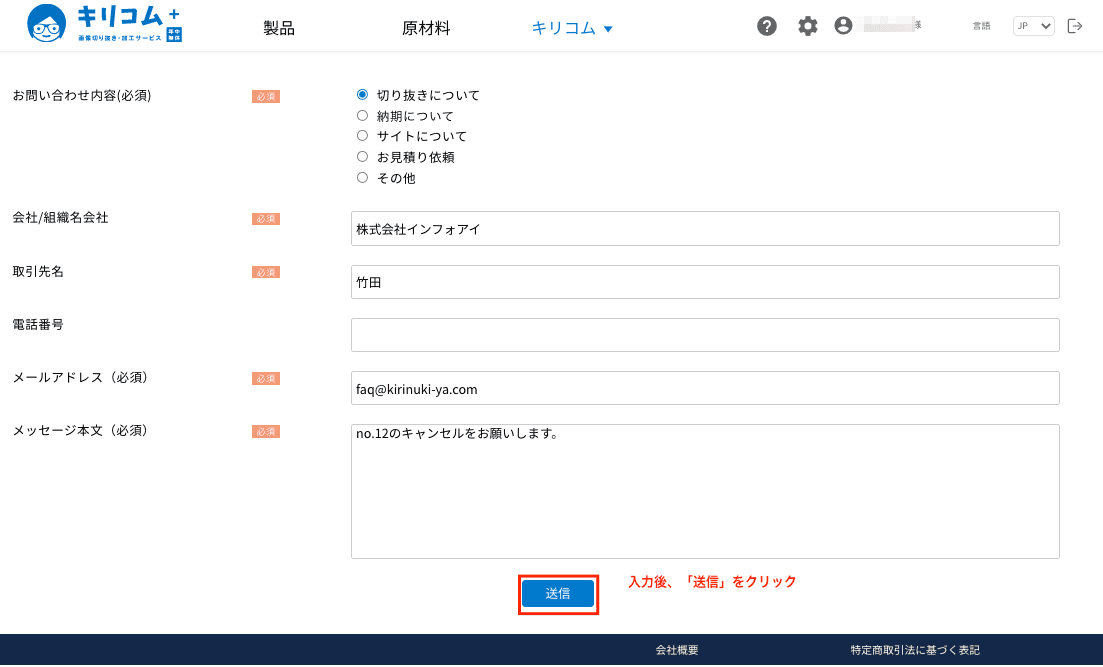Click the お問い合わせ内容(必須) label
Screen dimensions: 1103x667
pos(82,96)
